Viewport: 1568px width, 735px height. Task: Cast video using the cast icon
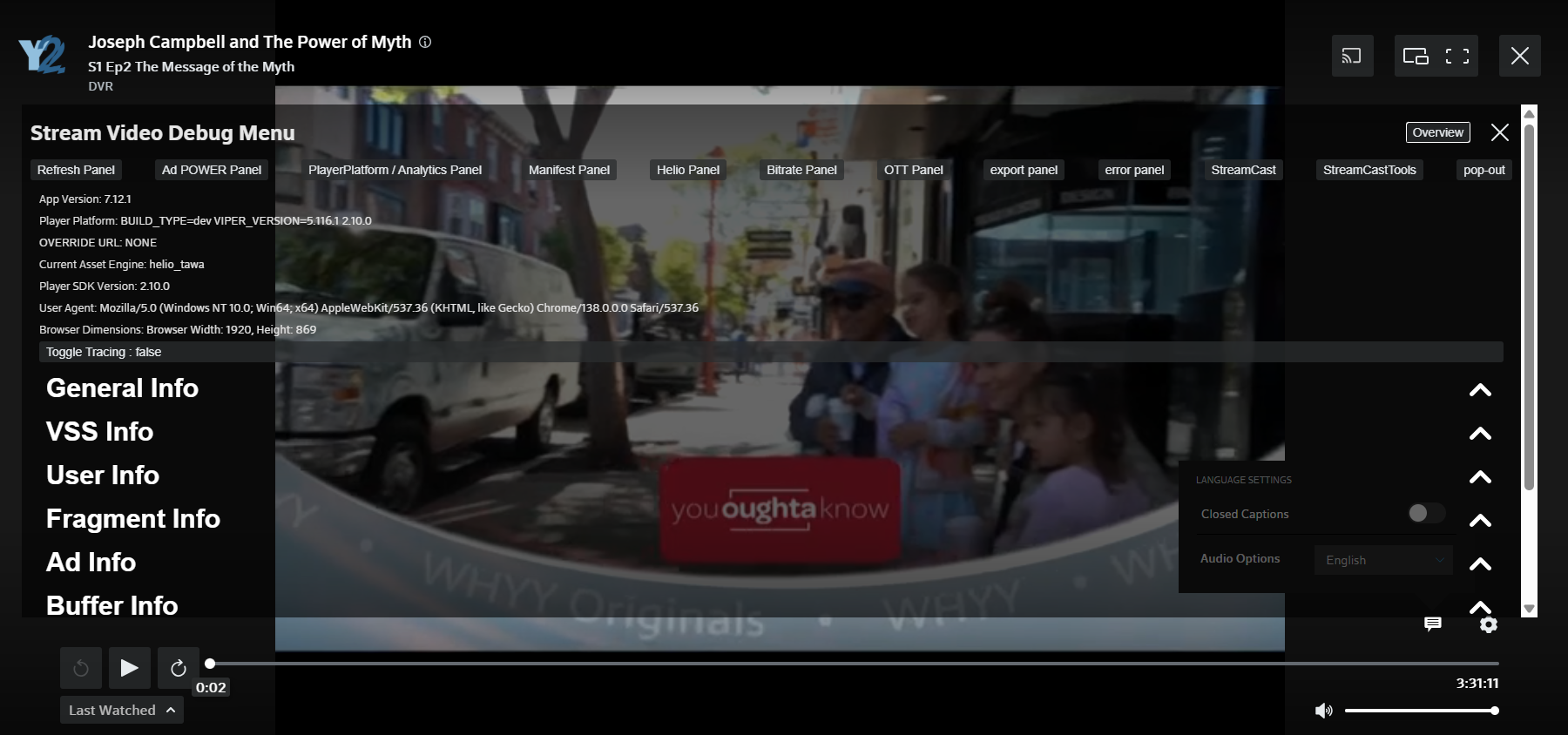(1352, 56)
